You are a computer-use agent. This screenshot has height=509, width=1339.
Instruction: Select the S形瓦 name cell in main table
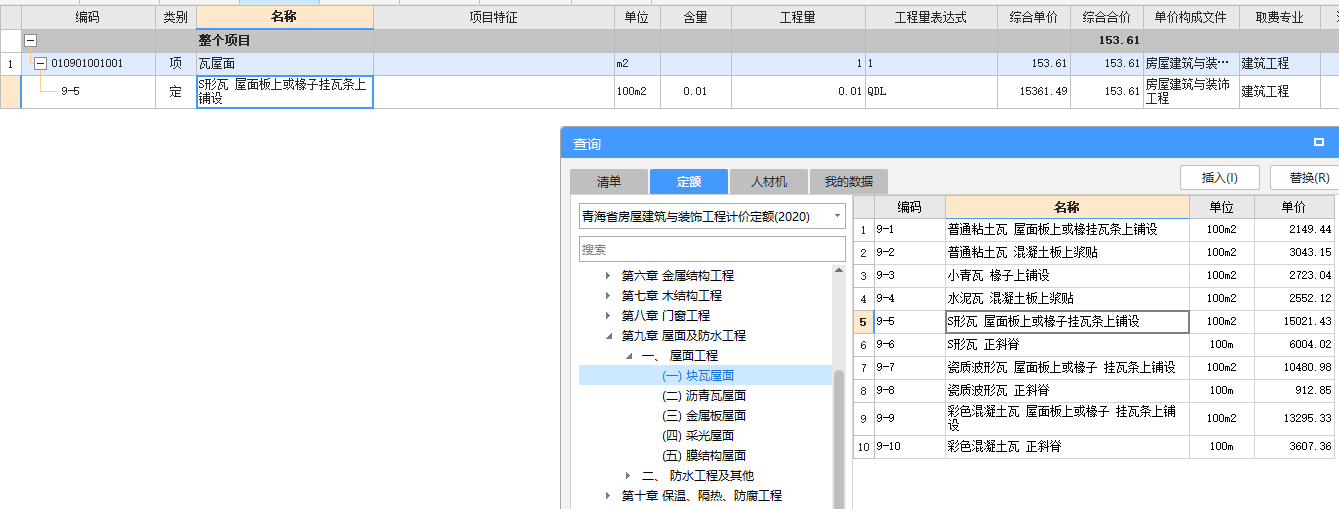[285, 91]
